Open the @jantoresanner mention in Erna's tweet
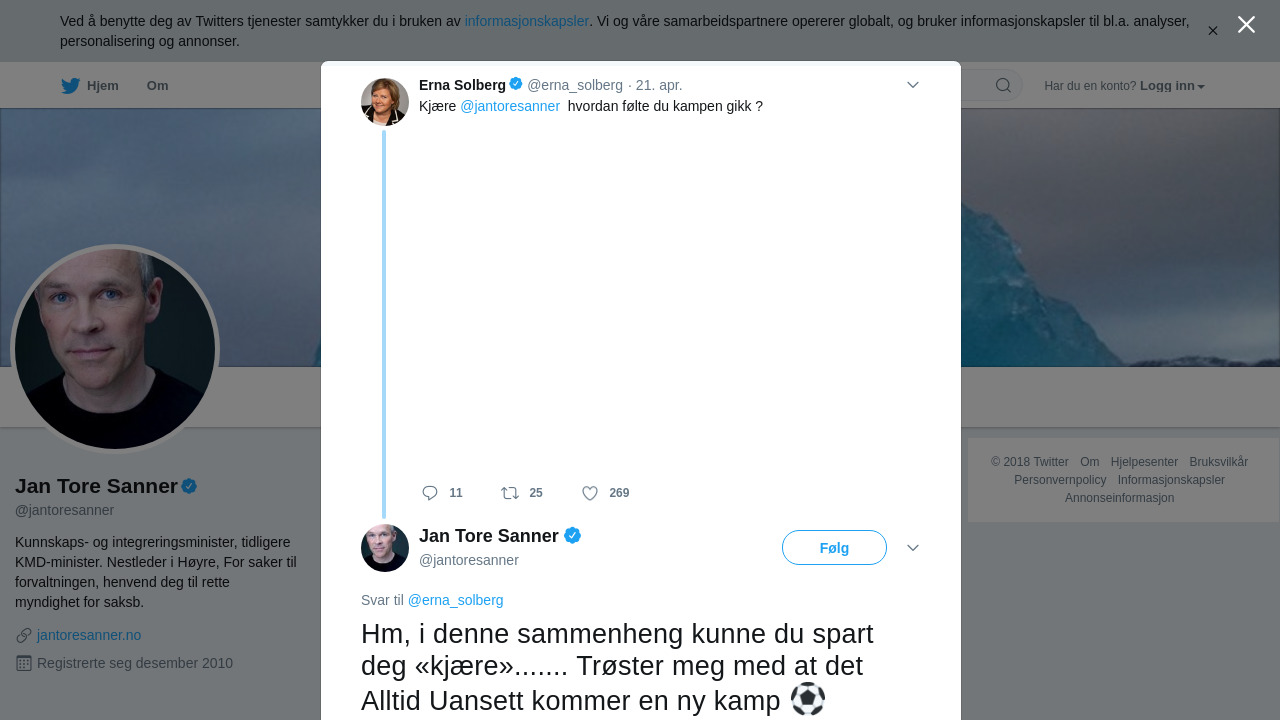 tap(510, 106)
